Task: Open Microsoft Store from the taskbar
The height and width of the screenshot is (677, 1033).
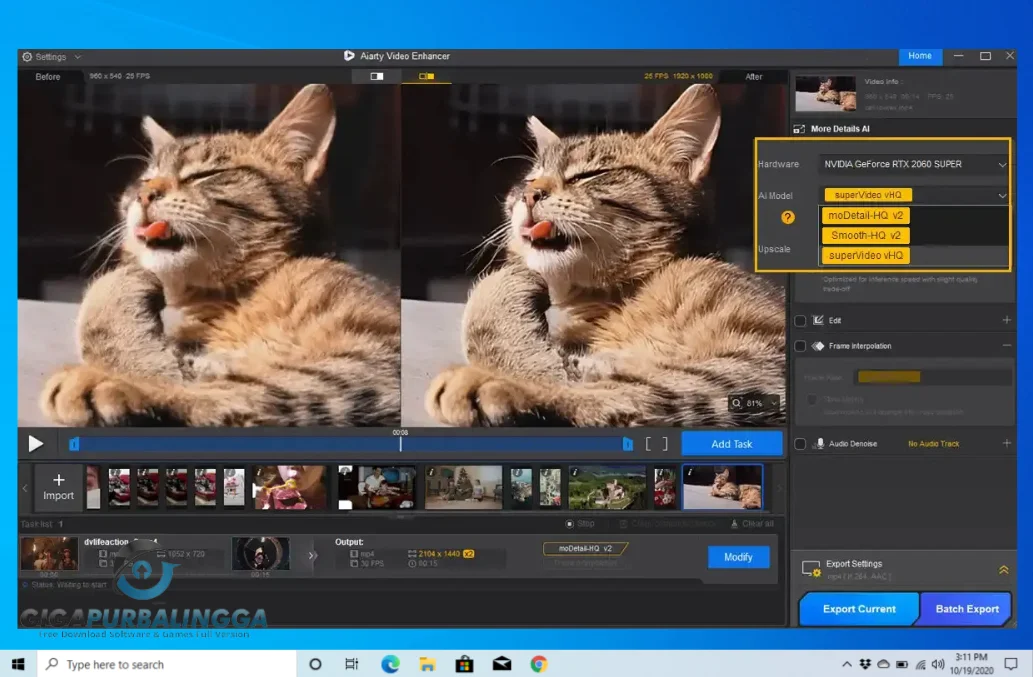Action: click(x=464, y=664)
